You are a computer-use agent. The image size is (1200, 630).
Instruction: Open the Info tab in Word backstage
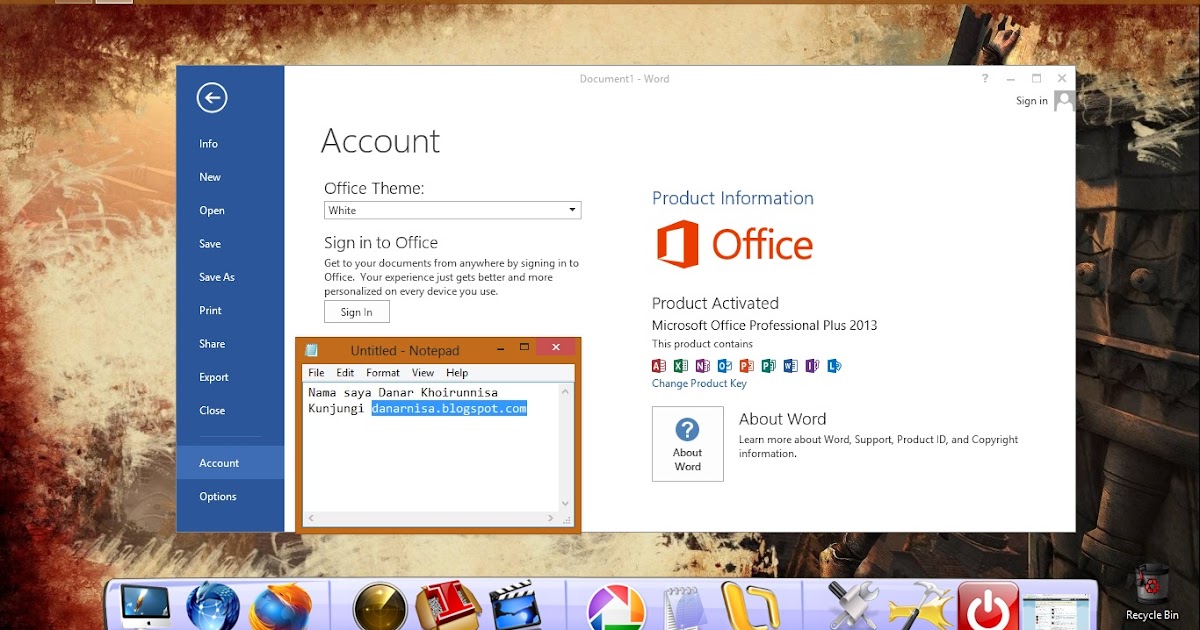click(231, 144)
